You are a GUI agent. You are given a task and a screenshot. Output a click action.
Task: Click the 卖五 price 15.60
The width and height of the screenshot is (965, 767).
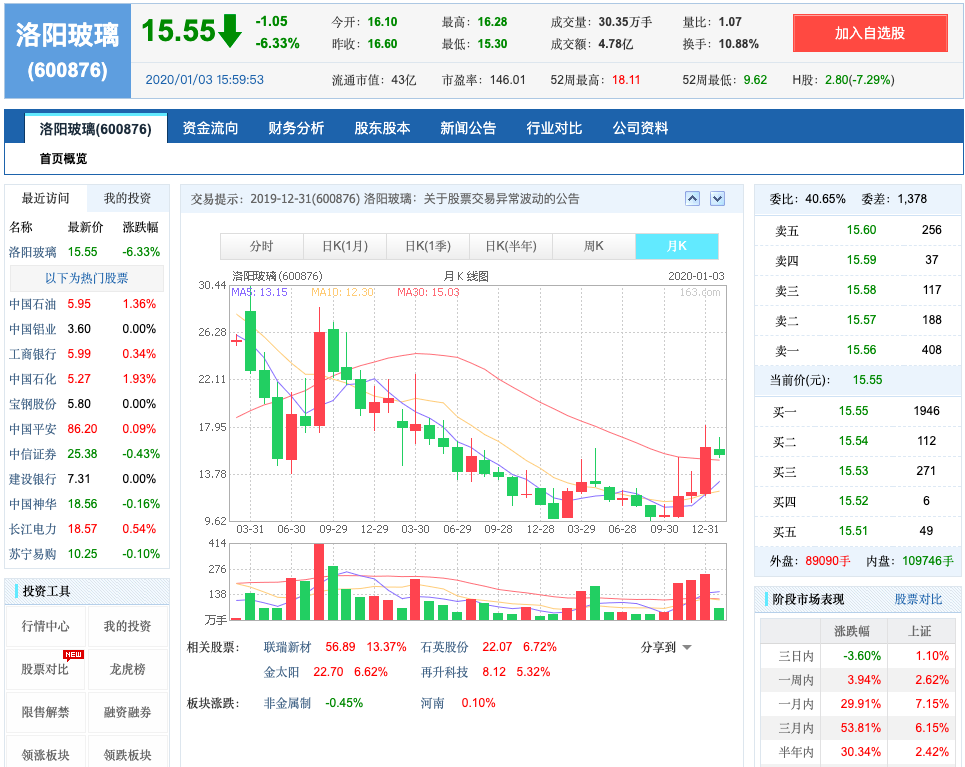pos(862,230)
